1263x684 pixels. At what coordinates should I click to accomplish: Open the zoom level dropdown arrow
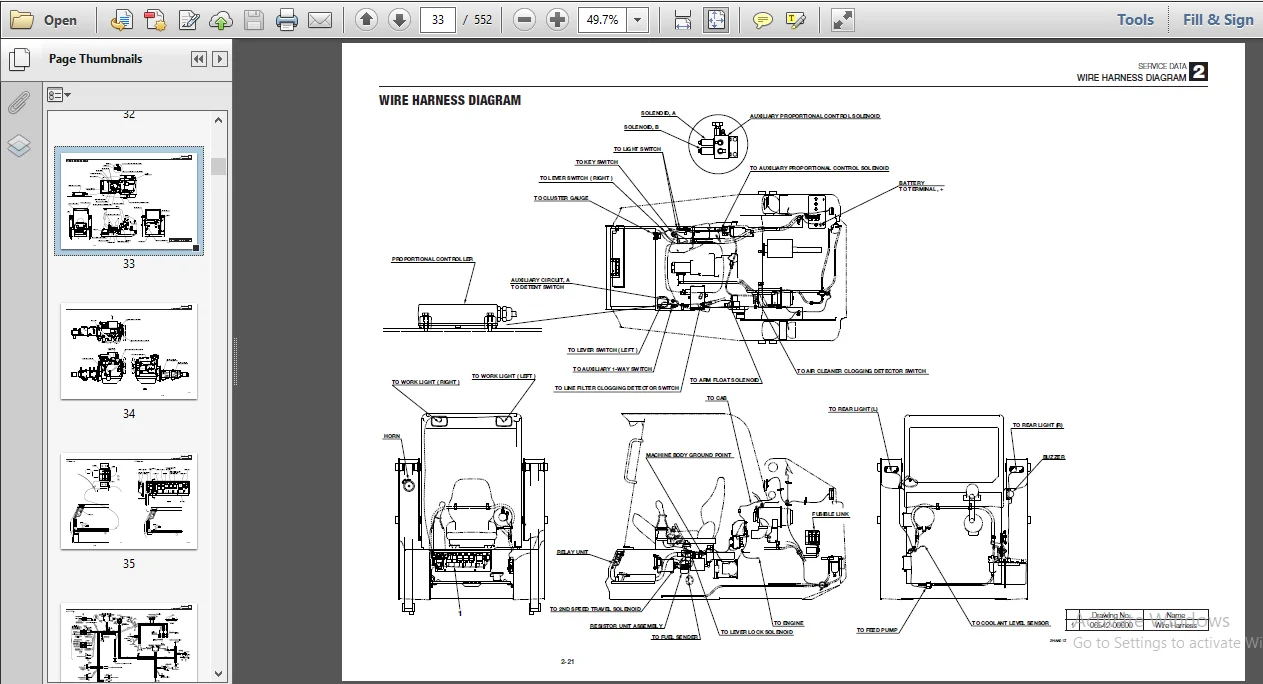pos(638,19)
